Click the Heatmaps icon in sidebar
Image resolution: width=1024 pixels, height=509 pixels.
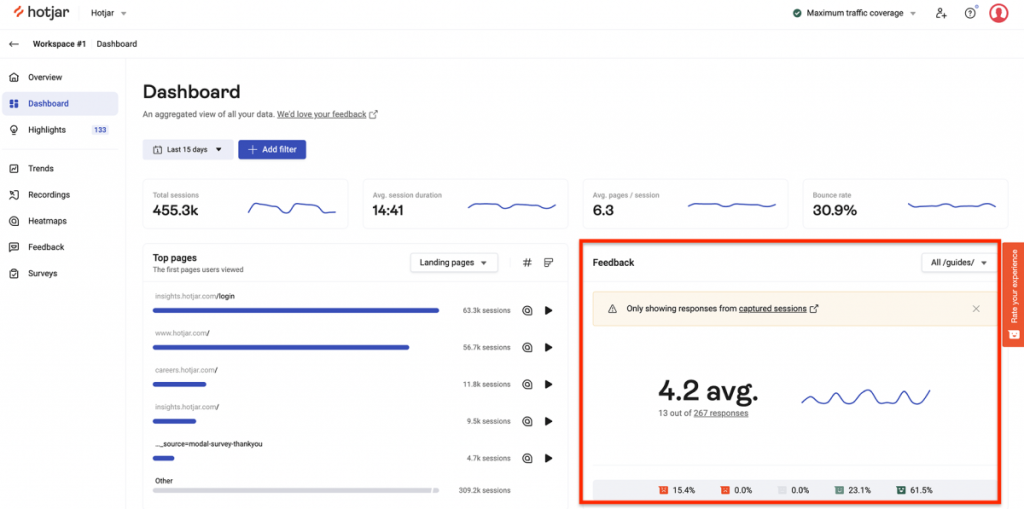pyautogui.click(x=14, y=221)
